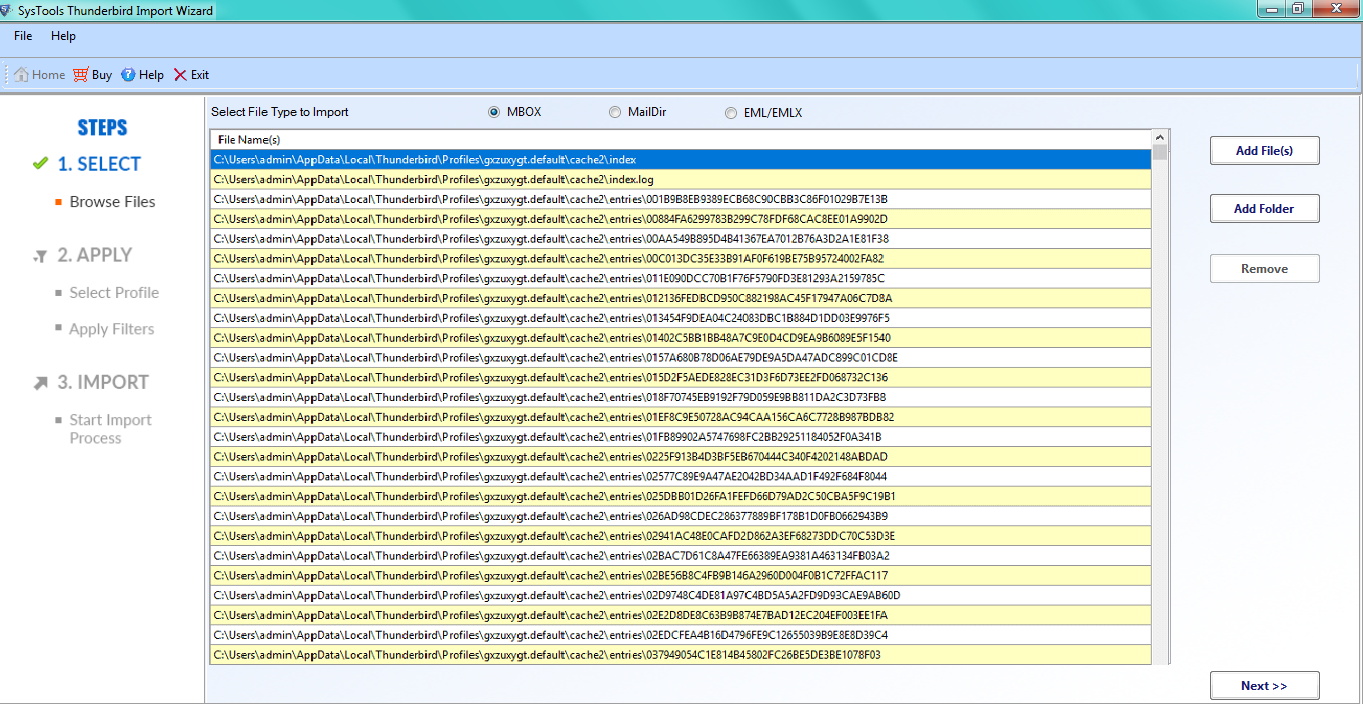
Task: Select the MBOX radio button
Action: tap(494, 112)
